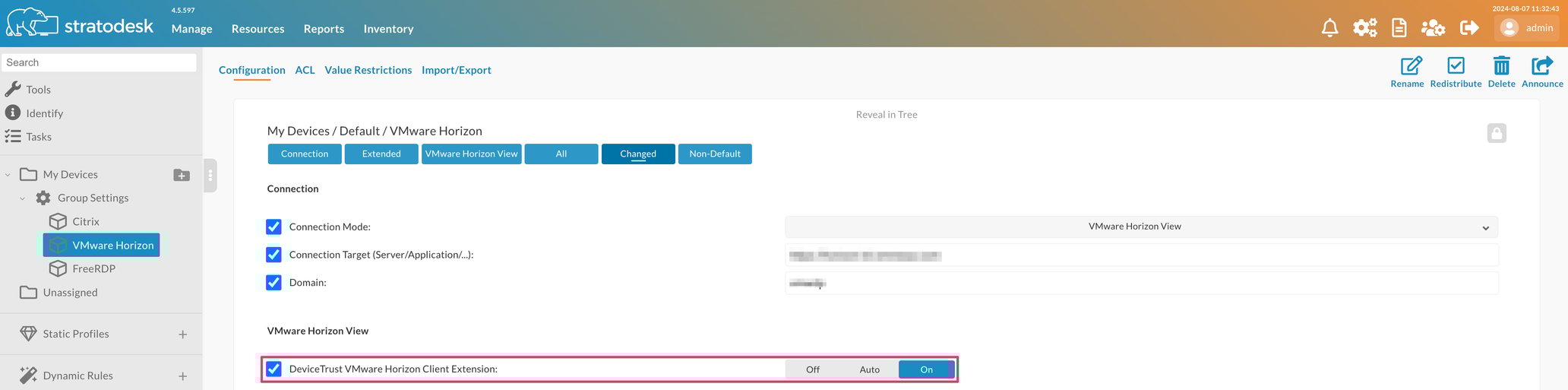Click the Delete trash icon
1568x390 pixels.
(x=1501, y=66)
